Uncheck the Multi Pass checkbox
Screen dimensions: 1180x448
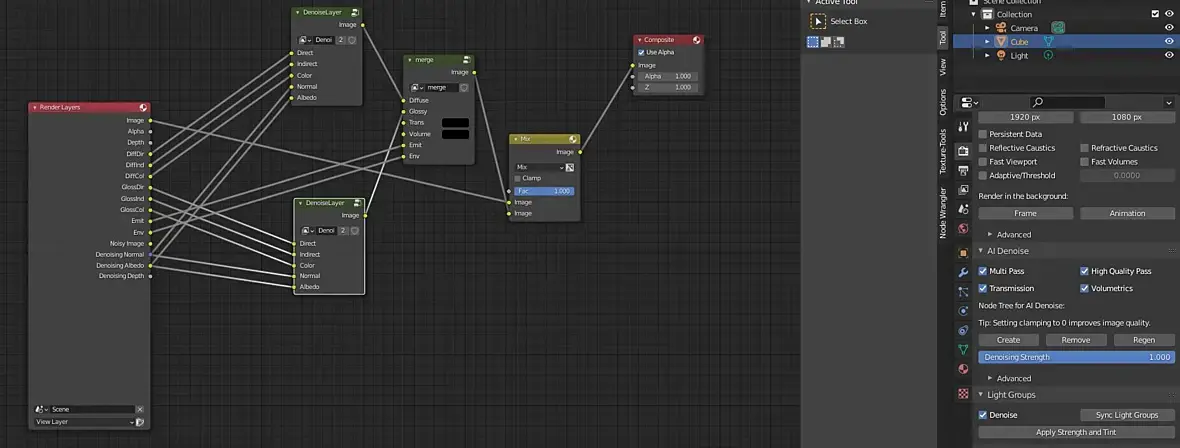(983, 271)
